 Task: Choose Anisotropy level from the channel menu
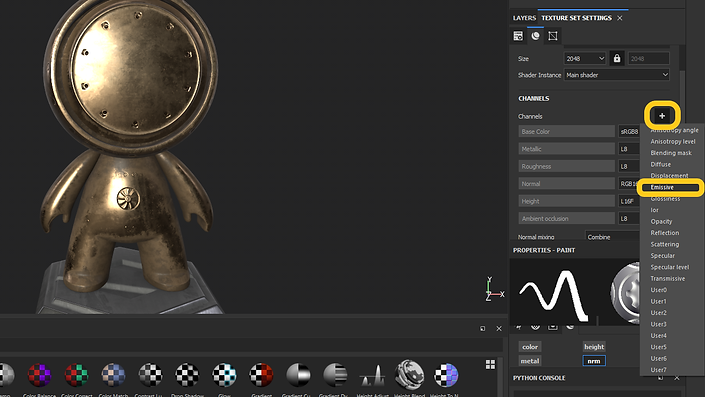673,142
